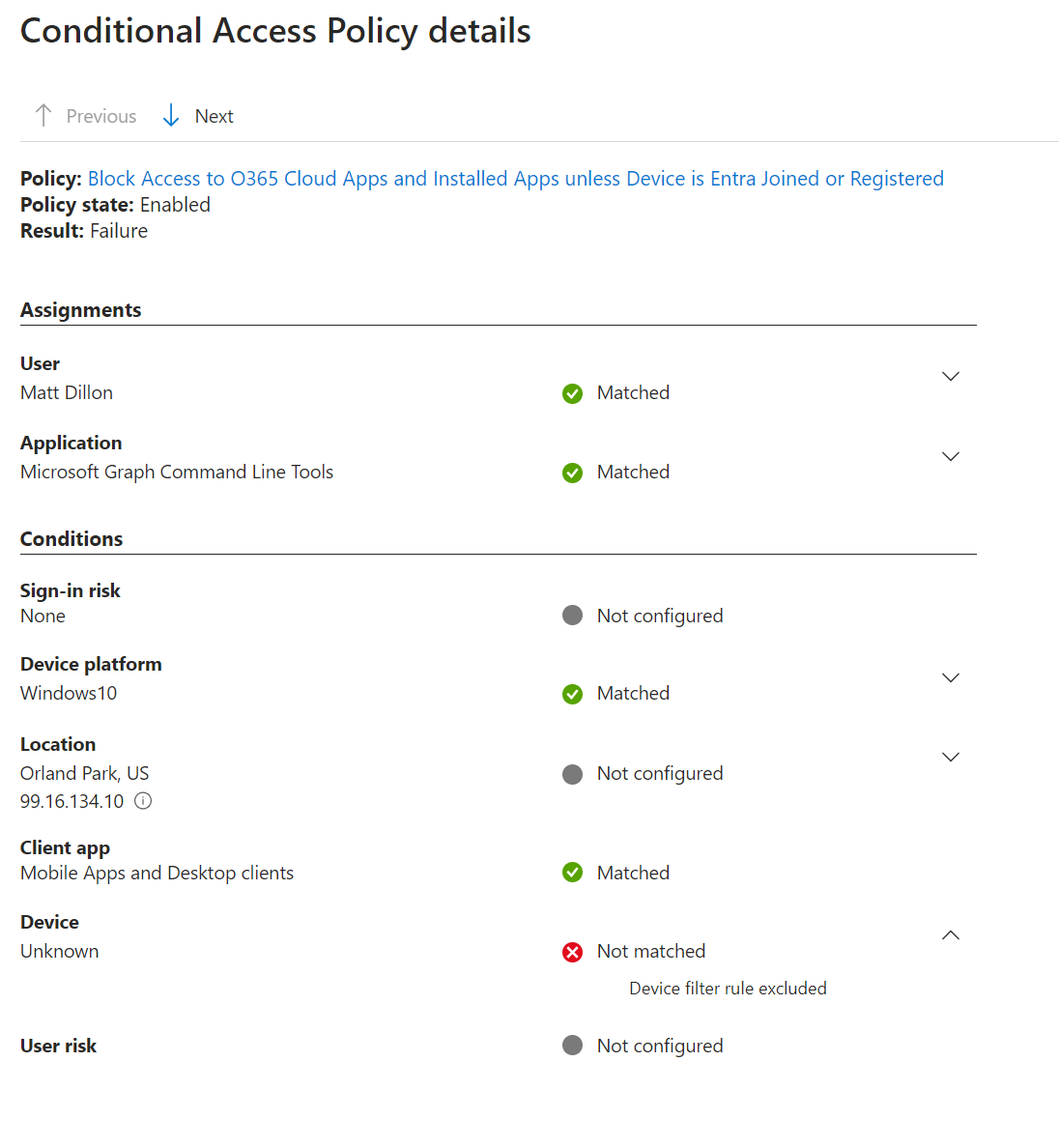This screenshot has width=1059, height=1148.
Task: Open the Block Access to O365 policy link
Action: pyautogui.click(x=515, y=179)
